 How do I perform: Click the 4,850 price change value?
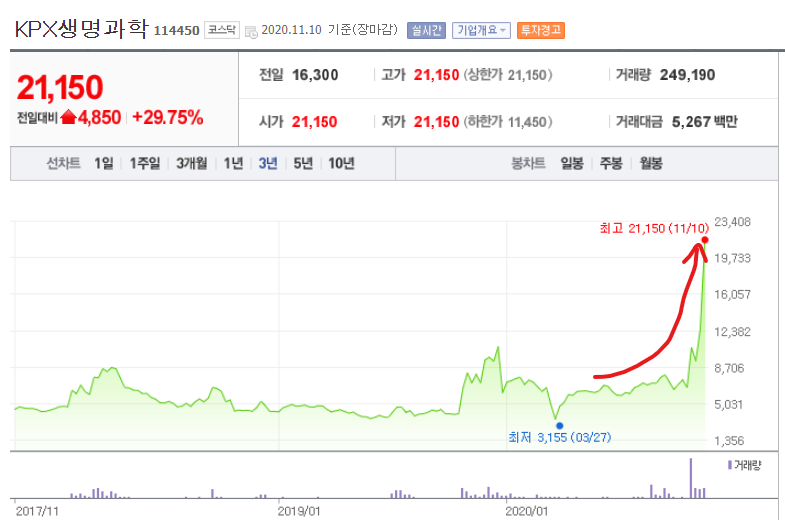99,118
